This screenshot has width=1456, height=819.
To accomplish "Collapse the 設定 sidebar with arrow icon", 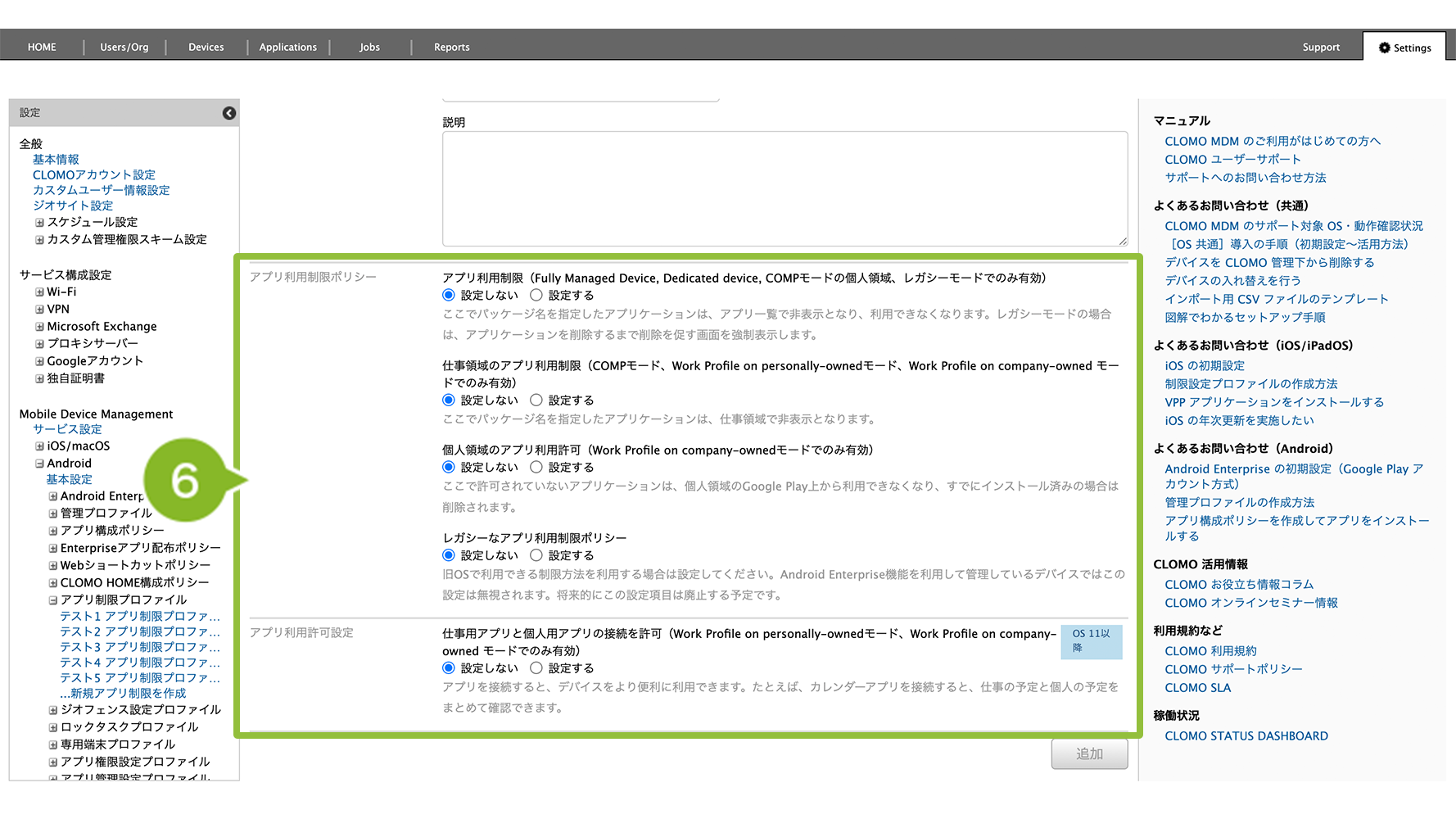I will pyautogui.click(x=229, y=113).
